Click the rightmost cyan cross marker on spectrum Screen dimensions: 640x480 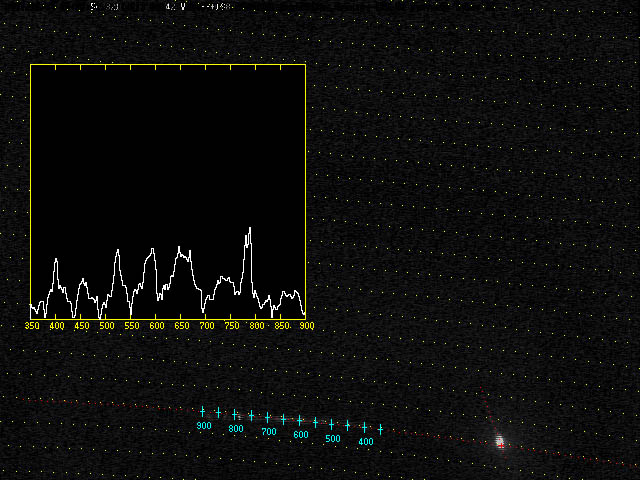pyautogui.click(x=380, y=429)
